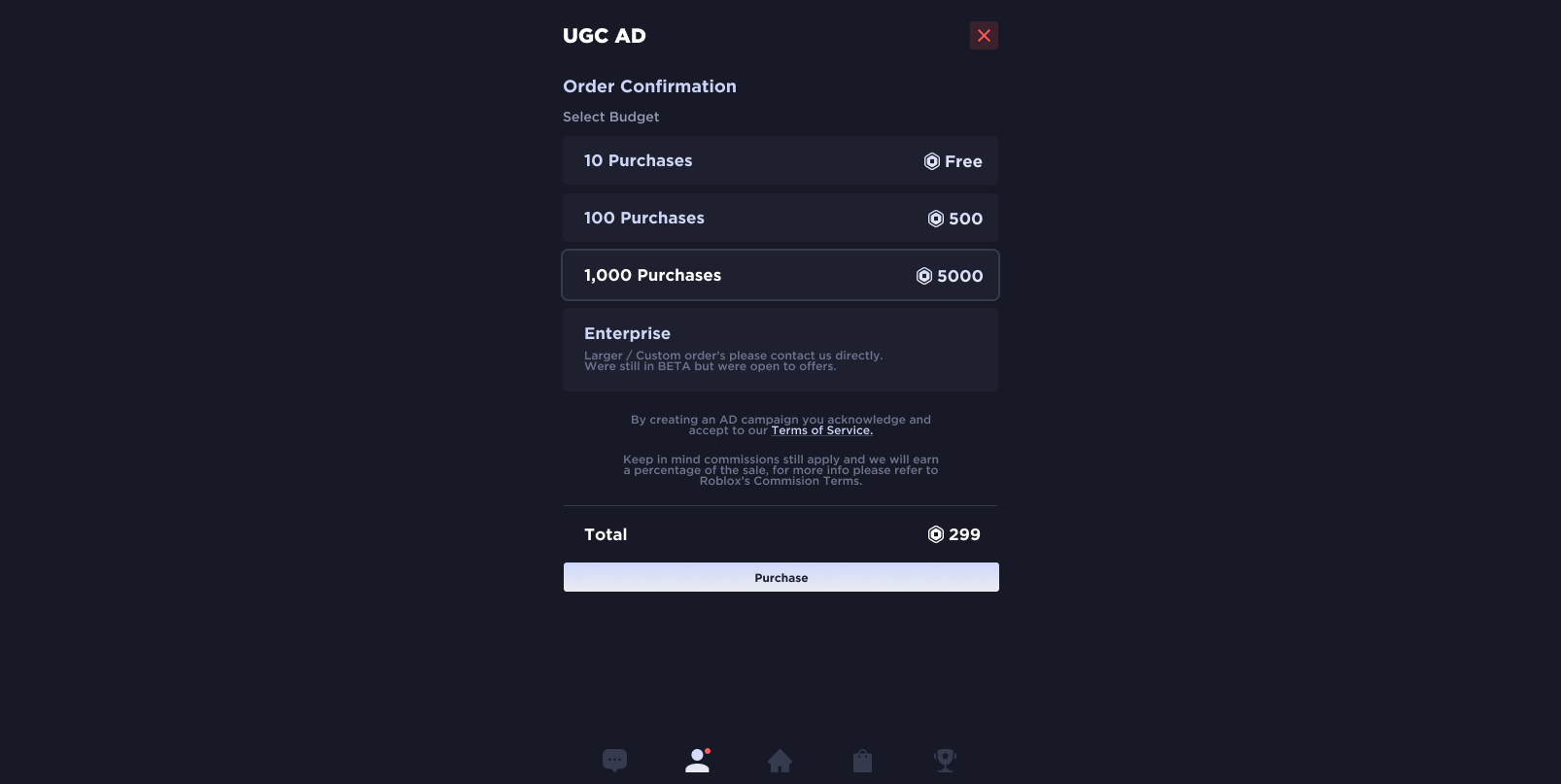This screenshot has height=784, width=1561.
Task: Open the shopping bag icon
Action: coord(862,760)
